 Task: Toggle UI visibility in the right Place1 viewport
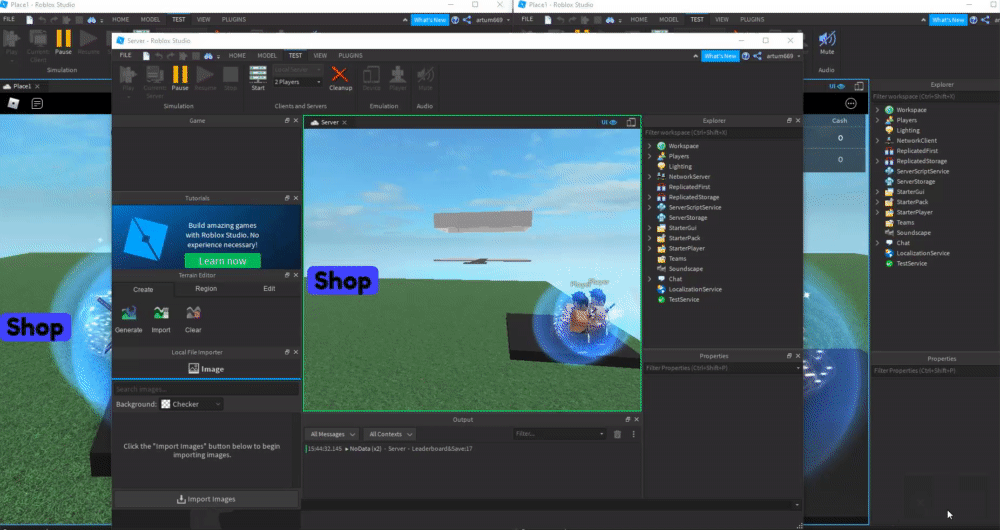tap(837, 86)
